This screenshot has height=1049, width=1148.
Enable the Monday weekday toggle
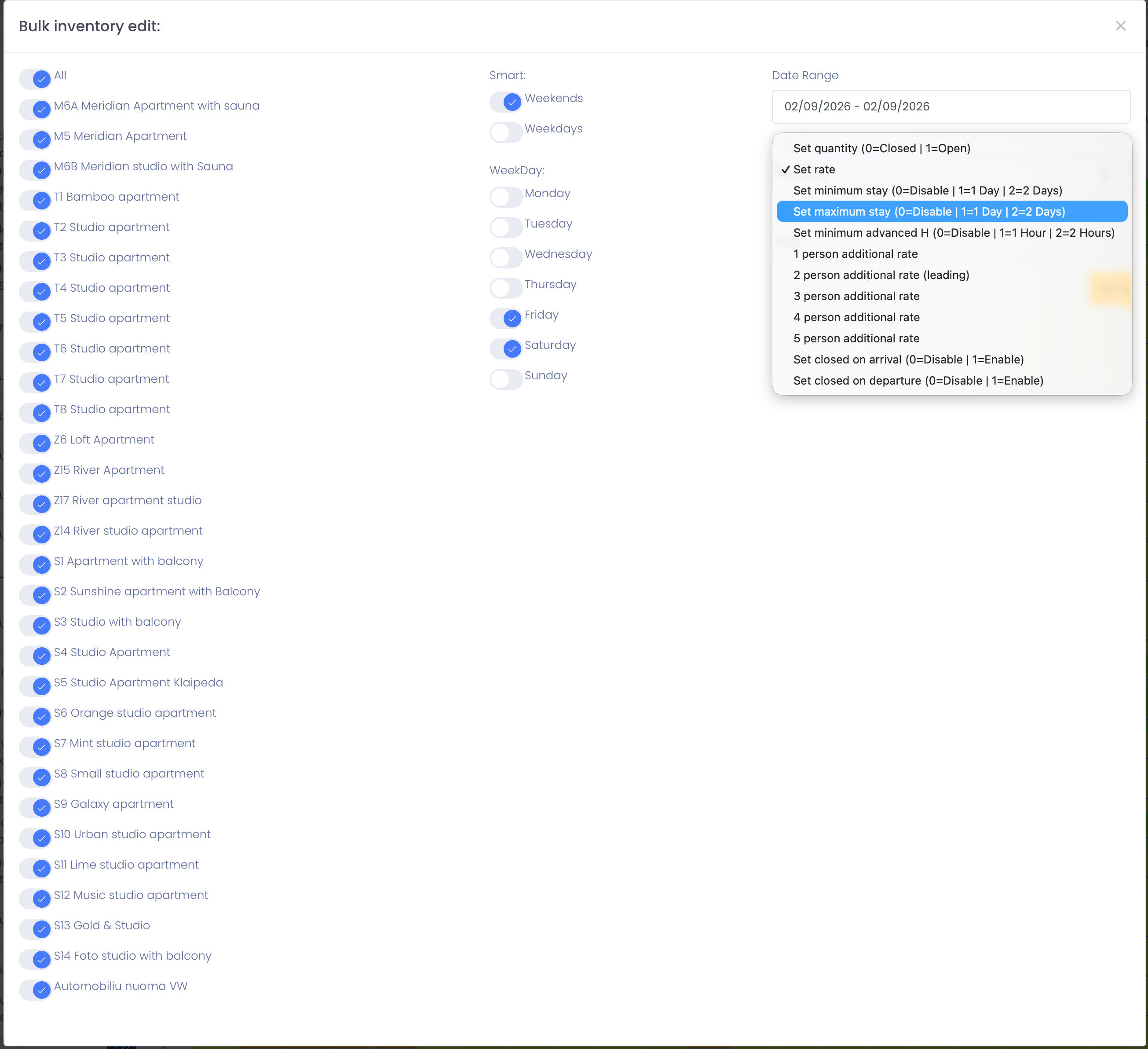506,197
